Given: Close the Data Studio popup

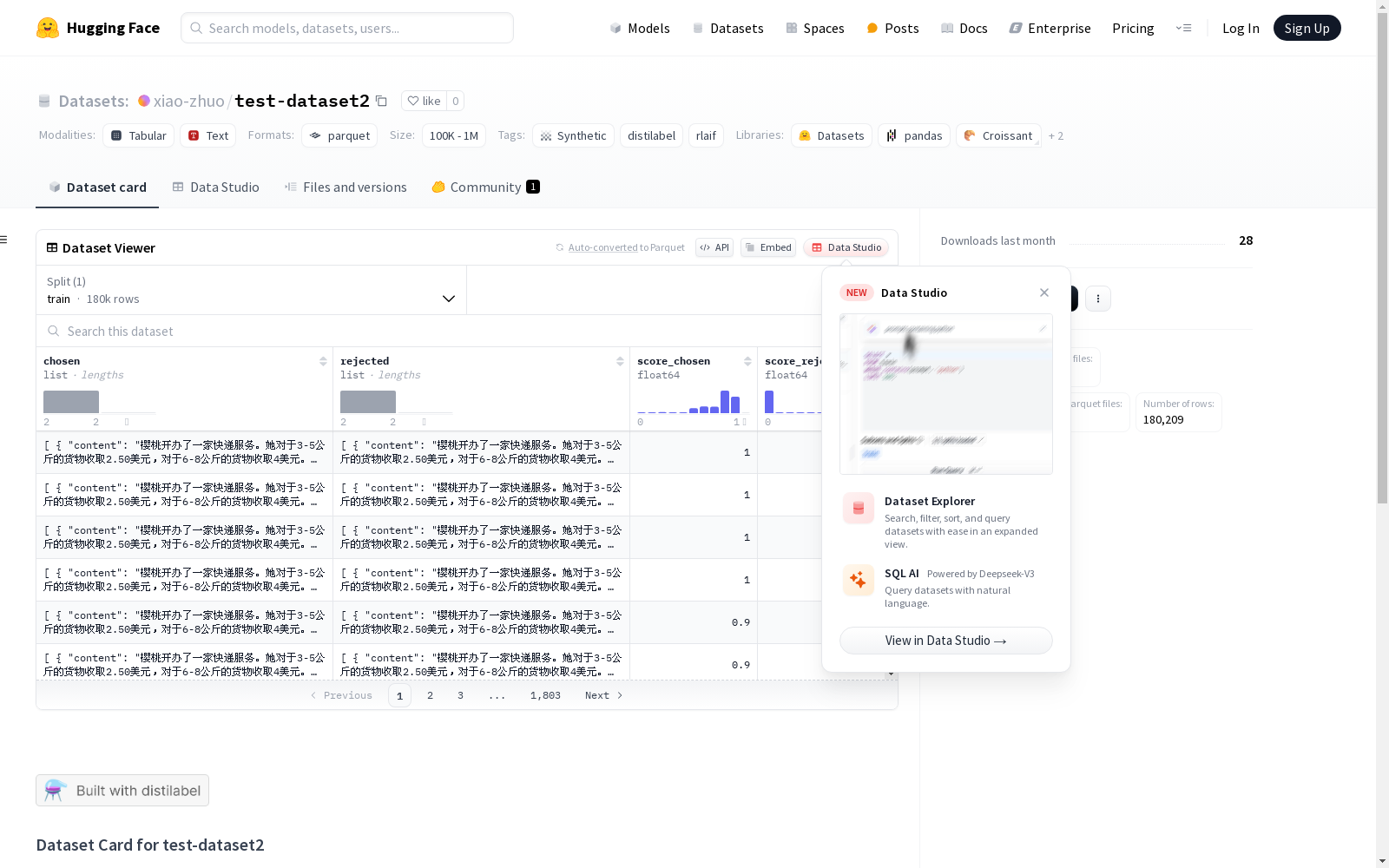Looking at the screenshot, I should pyautogui.click(x=1044, y=293).
